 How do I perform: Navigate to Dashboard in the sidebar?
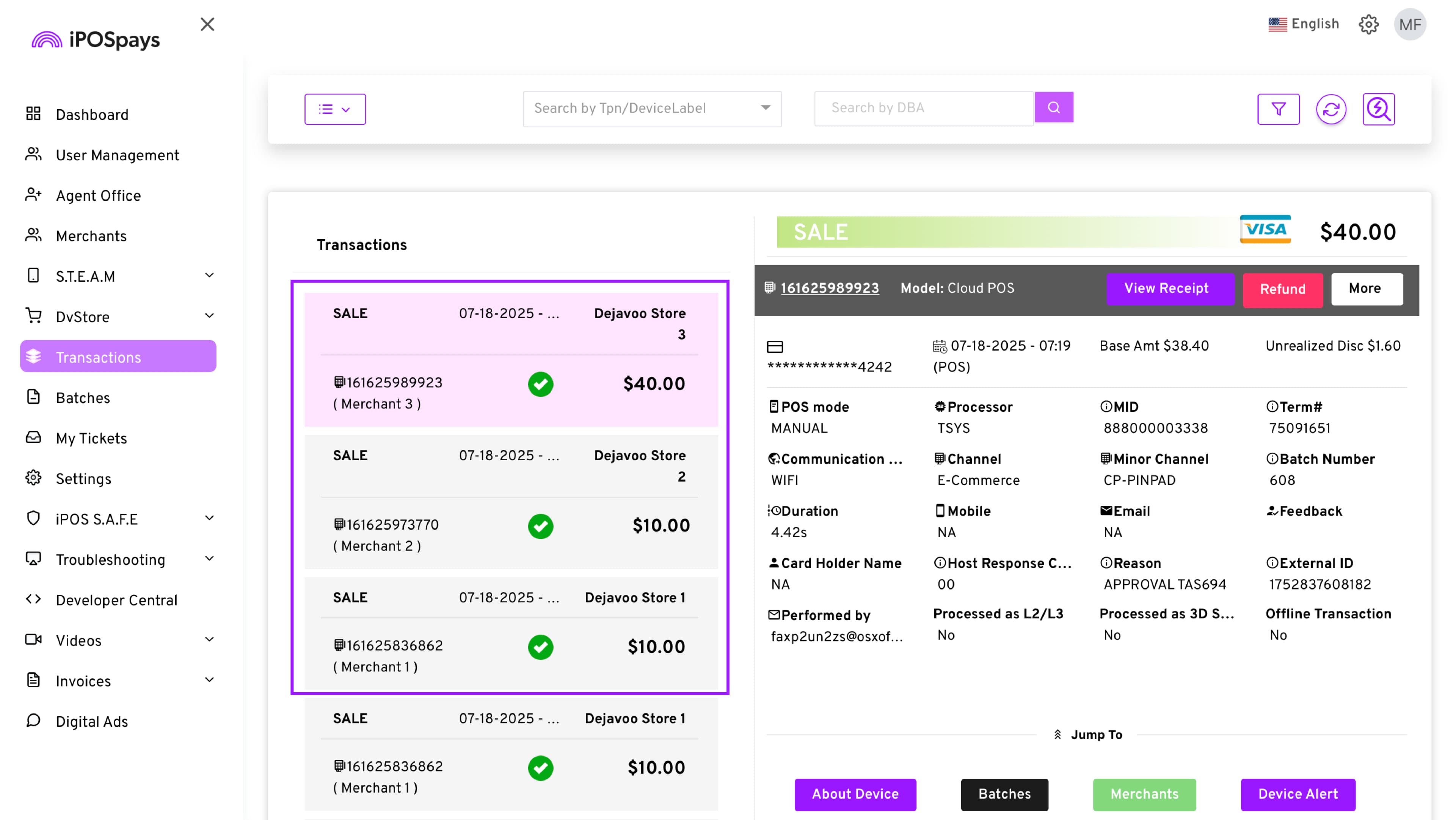(91, 115)
